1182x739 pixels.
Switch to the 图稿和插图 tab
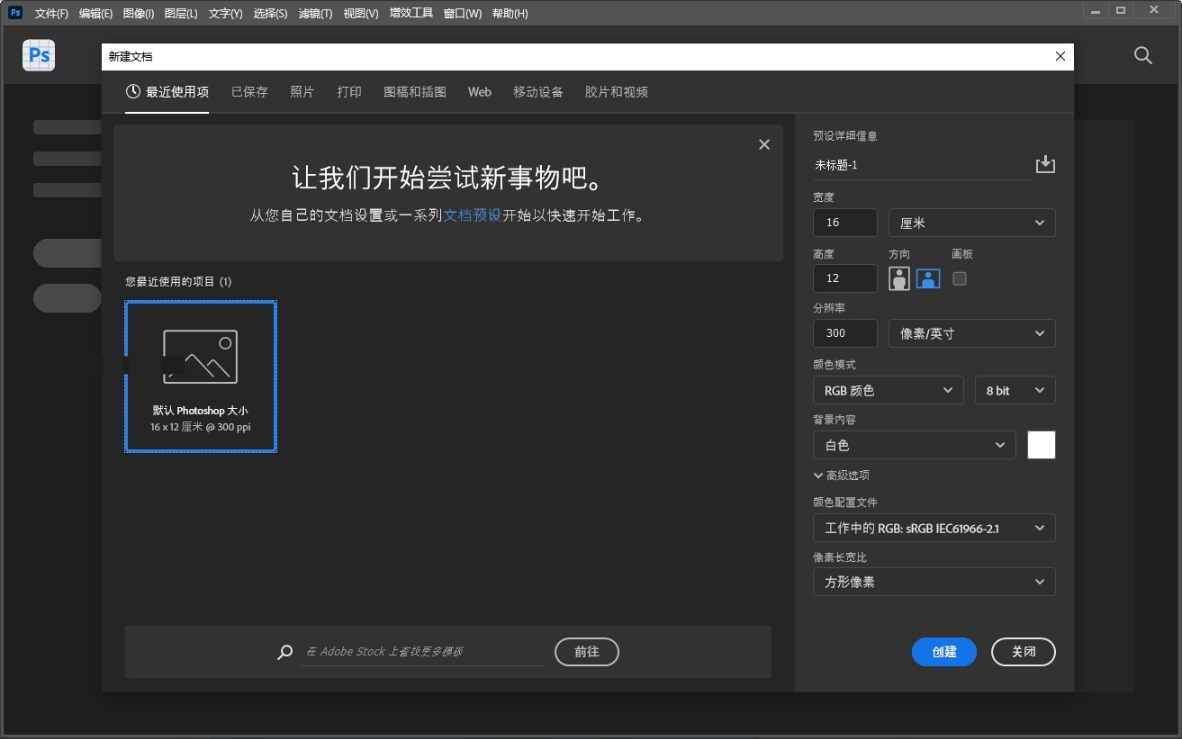(415, 91)
